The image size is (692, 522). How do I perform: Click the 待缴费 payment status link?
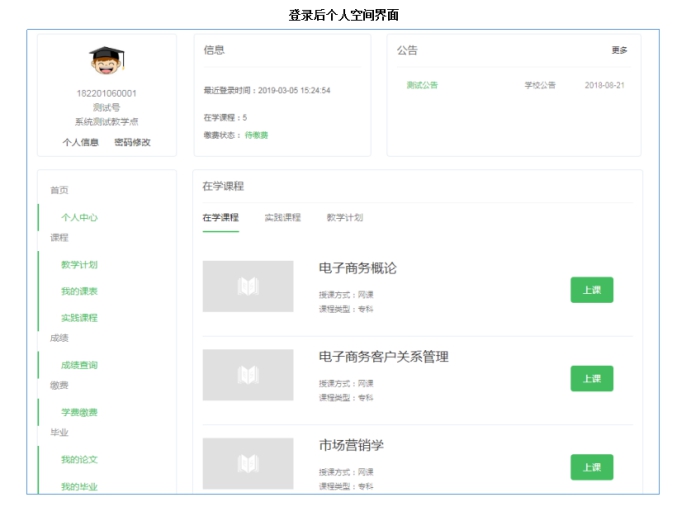[x=256, y=135]
